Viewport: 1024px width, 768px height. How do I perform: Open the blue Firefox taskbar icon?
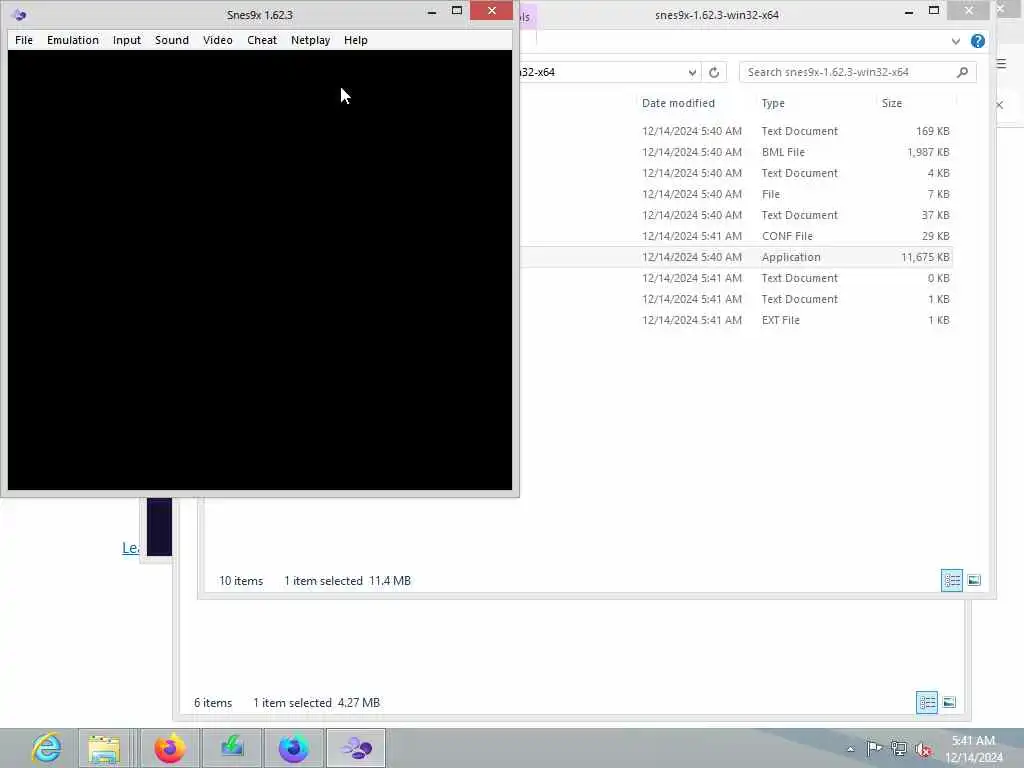(294, 748)
